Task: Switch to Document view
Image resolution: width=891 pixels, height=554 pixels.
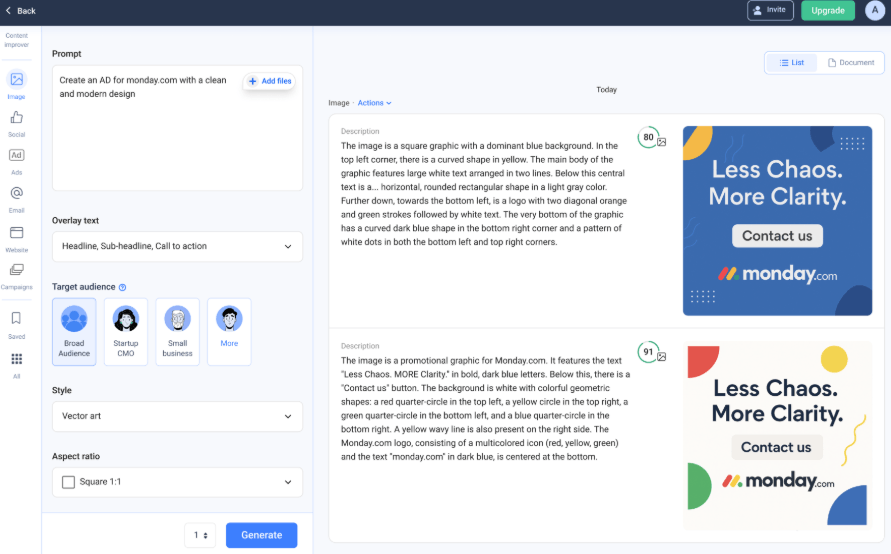Action: [x=851, y=63]
